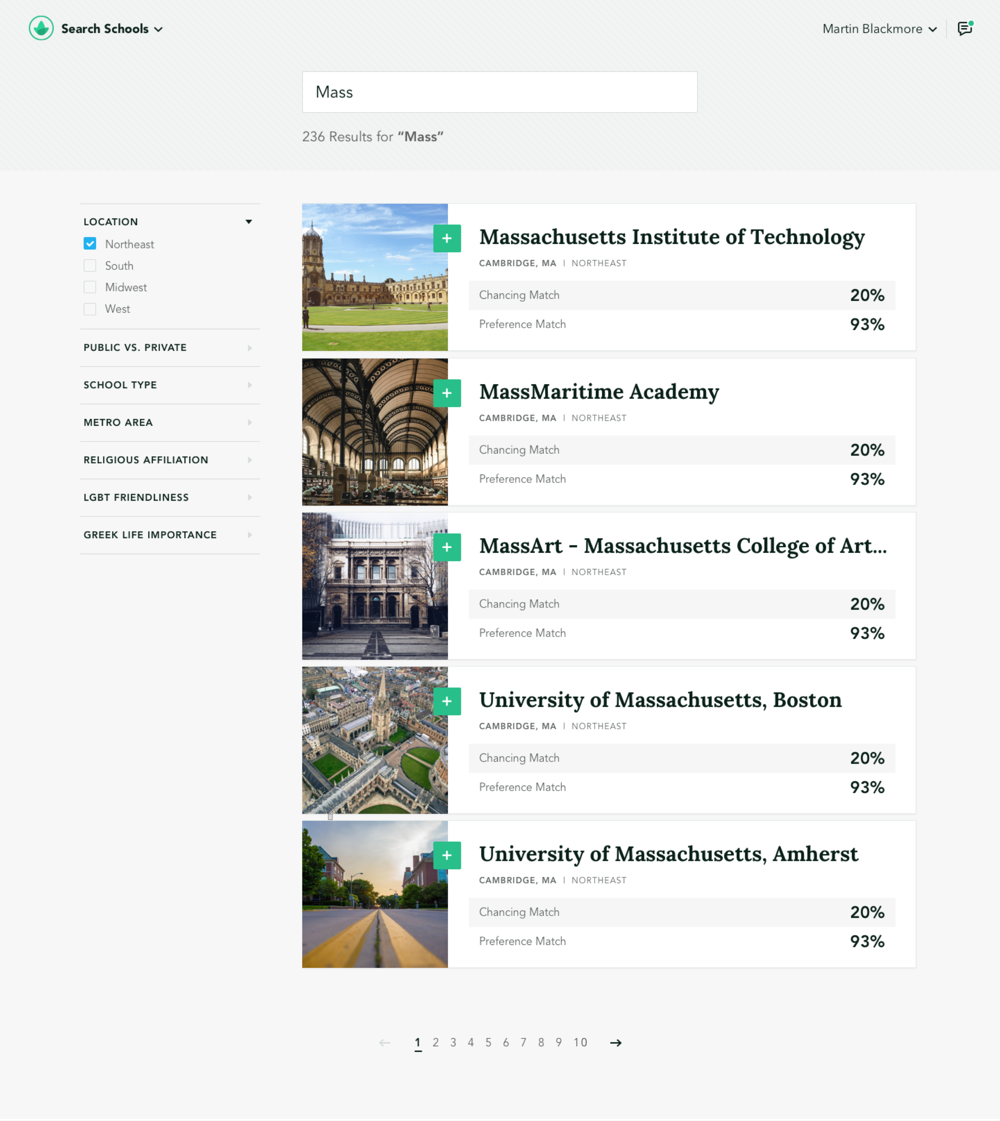Open MassMaritime Academy title
This screenshot has height=1121, width=1000.
[x=599, y=392]
